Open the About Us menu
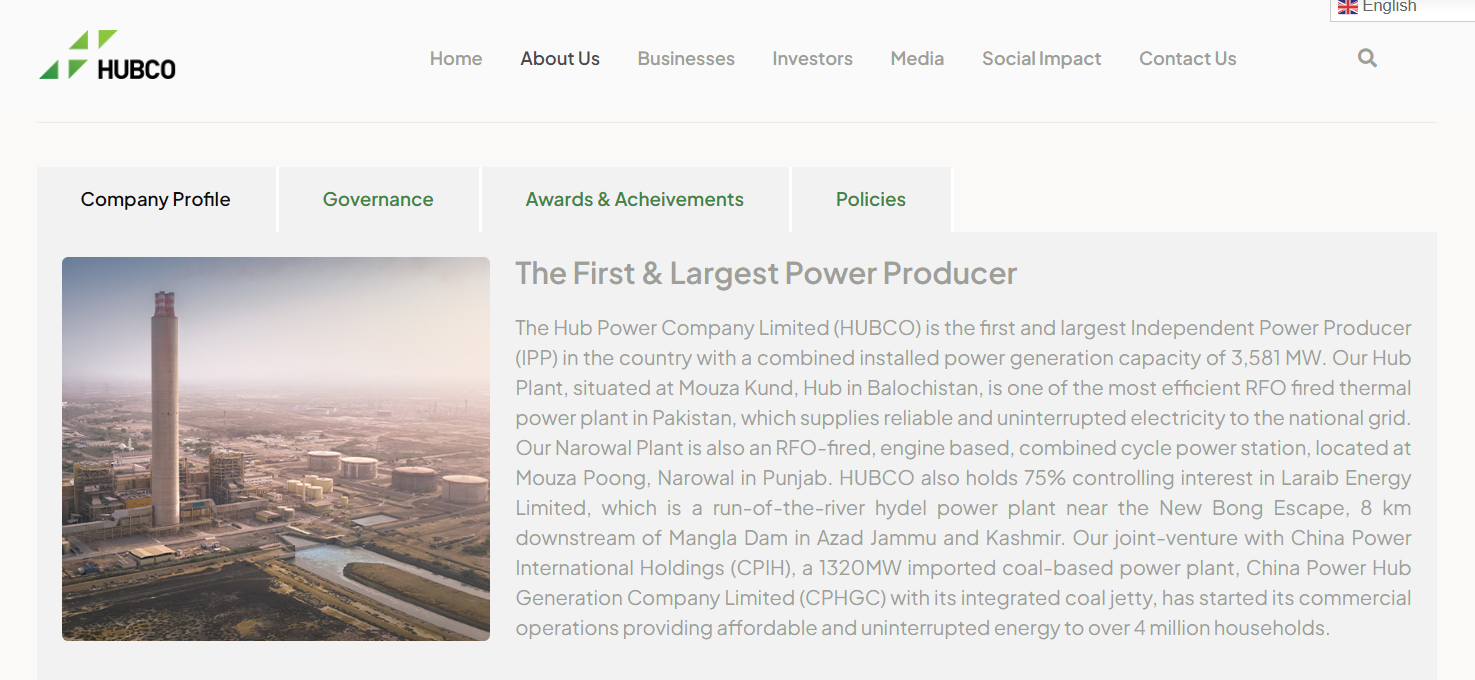 coord(560,59)
